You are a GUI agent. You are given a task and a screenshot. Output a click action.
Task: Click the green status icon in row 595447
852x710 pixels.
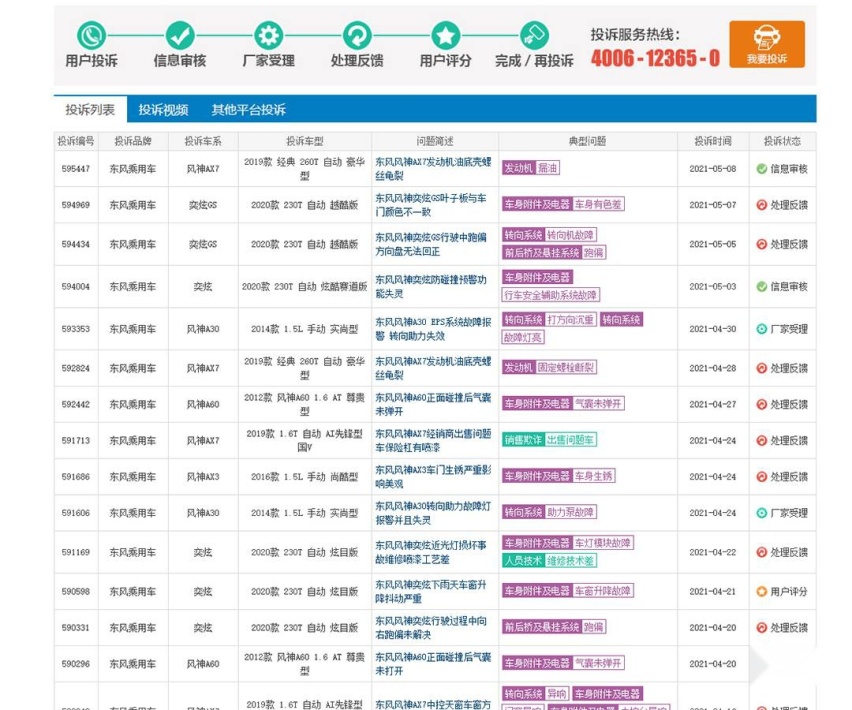pyautogui.click(x=761, y=169)
